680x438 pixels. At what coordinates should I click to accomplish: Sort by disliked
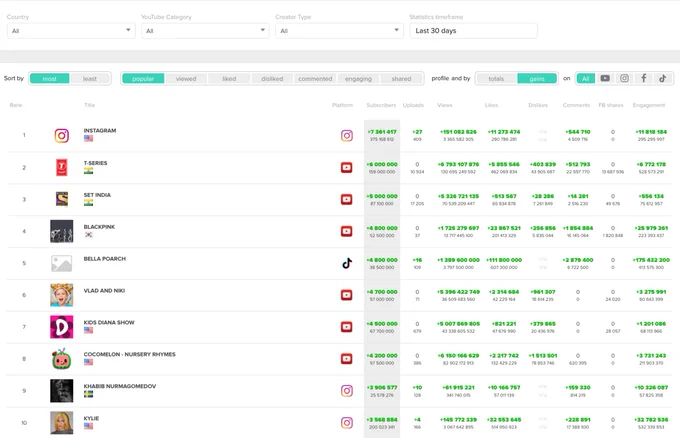pyautogui.click(x=272, y=78)
